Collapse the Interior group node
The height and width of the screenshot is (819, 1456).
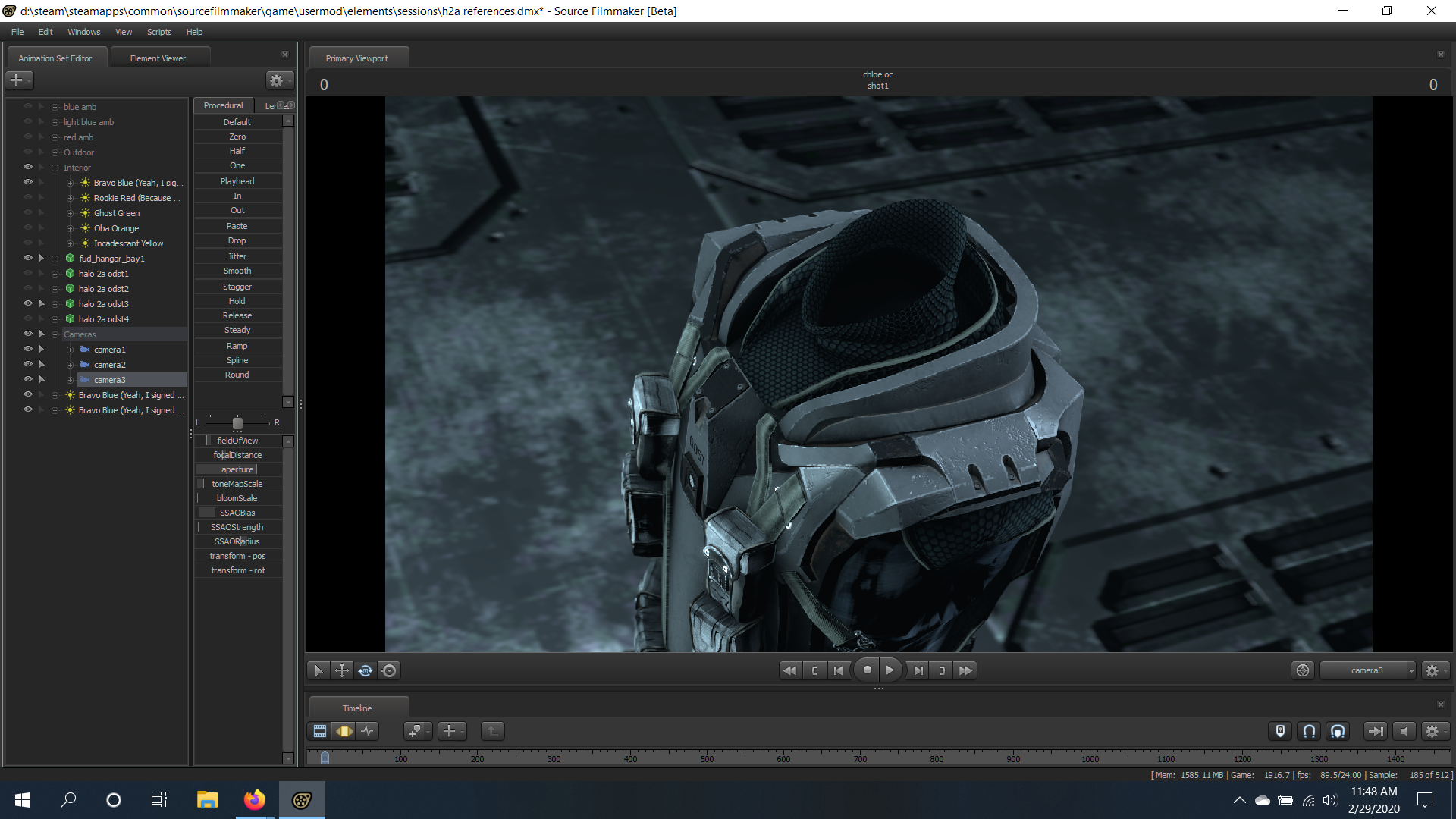55,168
